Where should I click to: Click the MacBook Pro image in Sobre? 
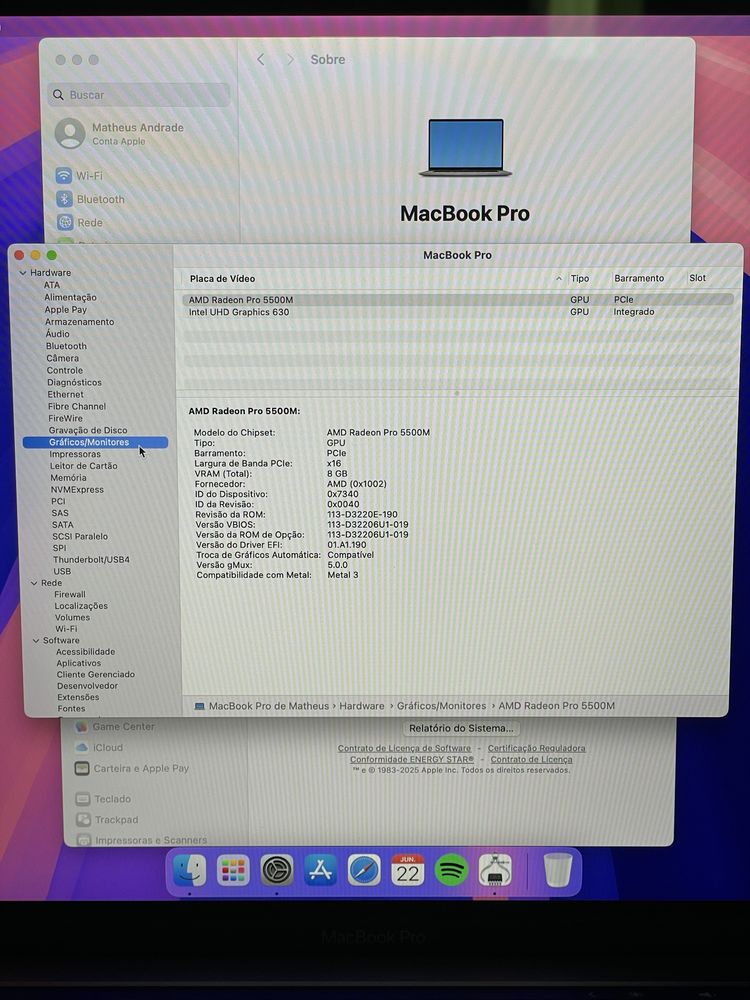coord(466,148)
